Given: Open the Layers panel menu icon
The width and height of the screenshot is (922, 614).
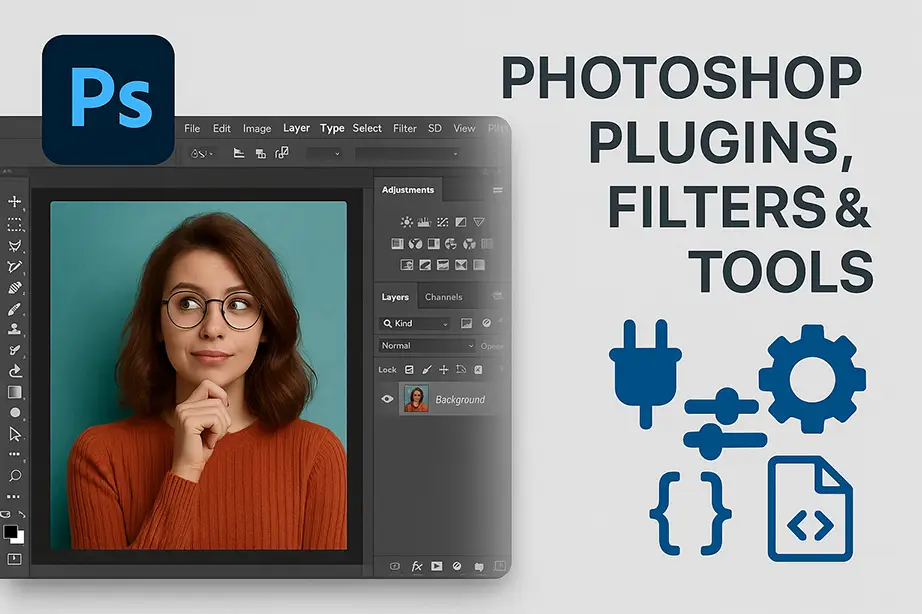Looking at the screenshot, I should (x=497, y=296).
